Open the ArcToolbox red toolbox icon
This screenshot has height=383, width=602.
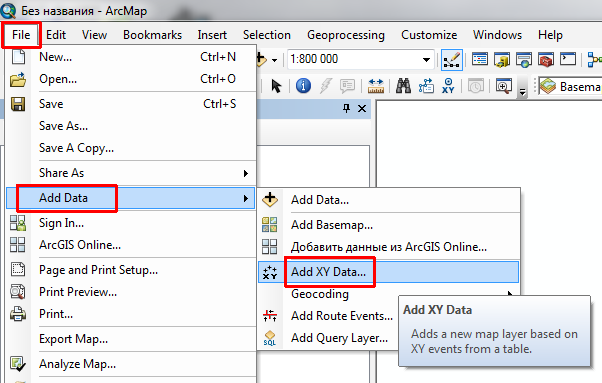pyautogui.click(x=546, y=59)
